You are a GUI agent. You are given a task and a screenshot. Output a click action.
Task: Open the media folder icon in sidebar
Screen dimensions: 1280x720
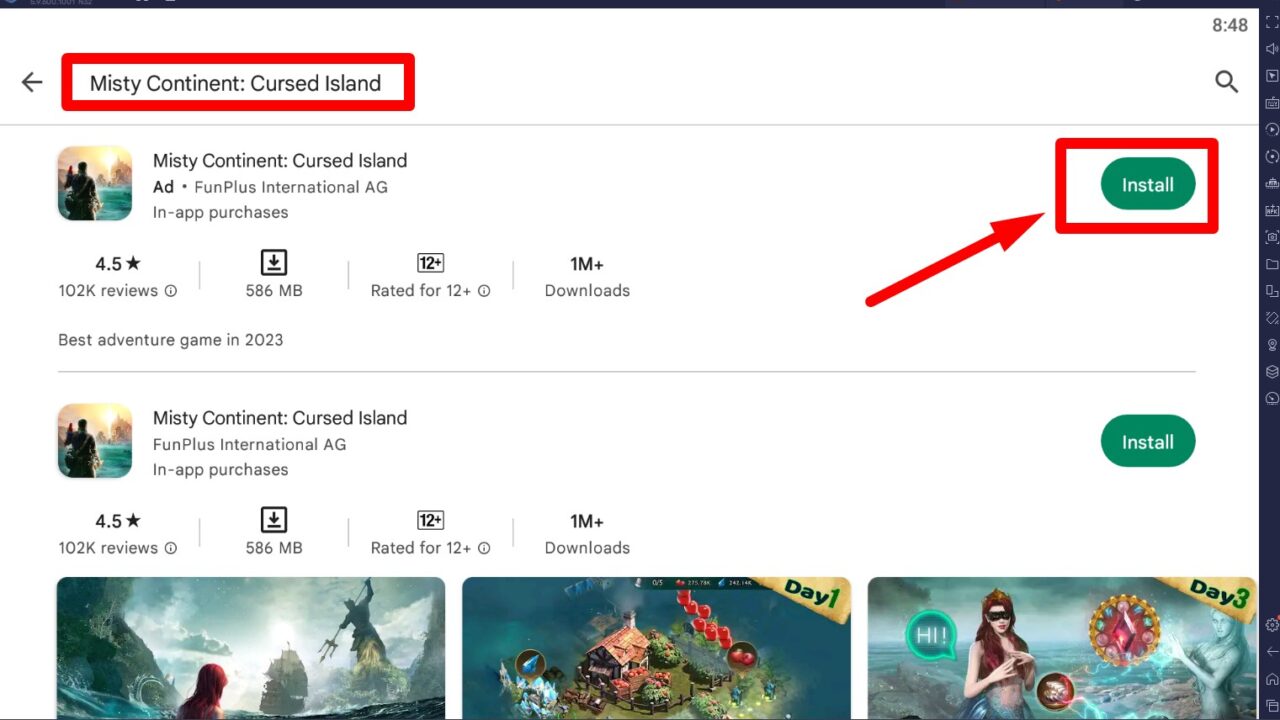(x=1272, y=264)
